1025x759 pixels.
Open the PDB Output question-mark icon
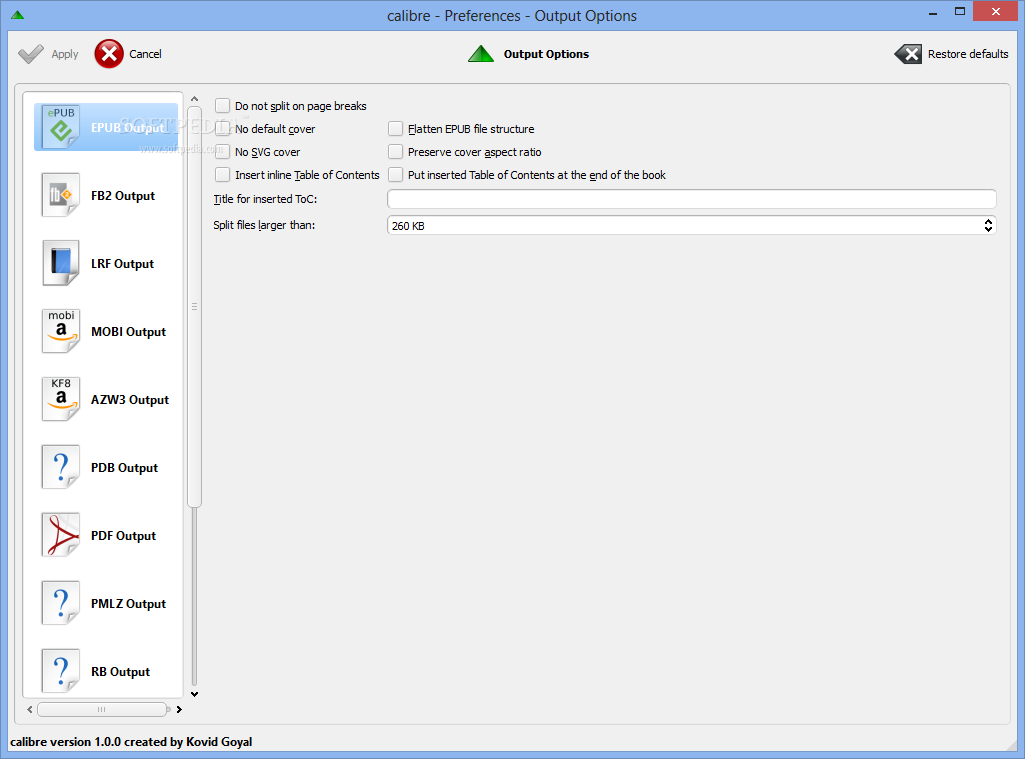pos(61,467)
